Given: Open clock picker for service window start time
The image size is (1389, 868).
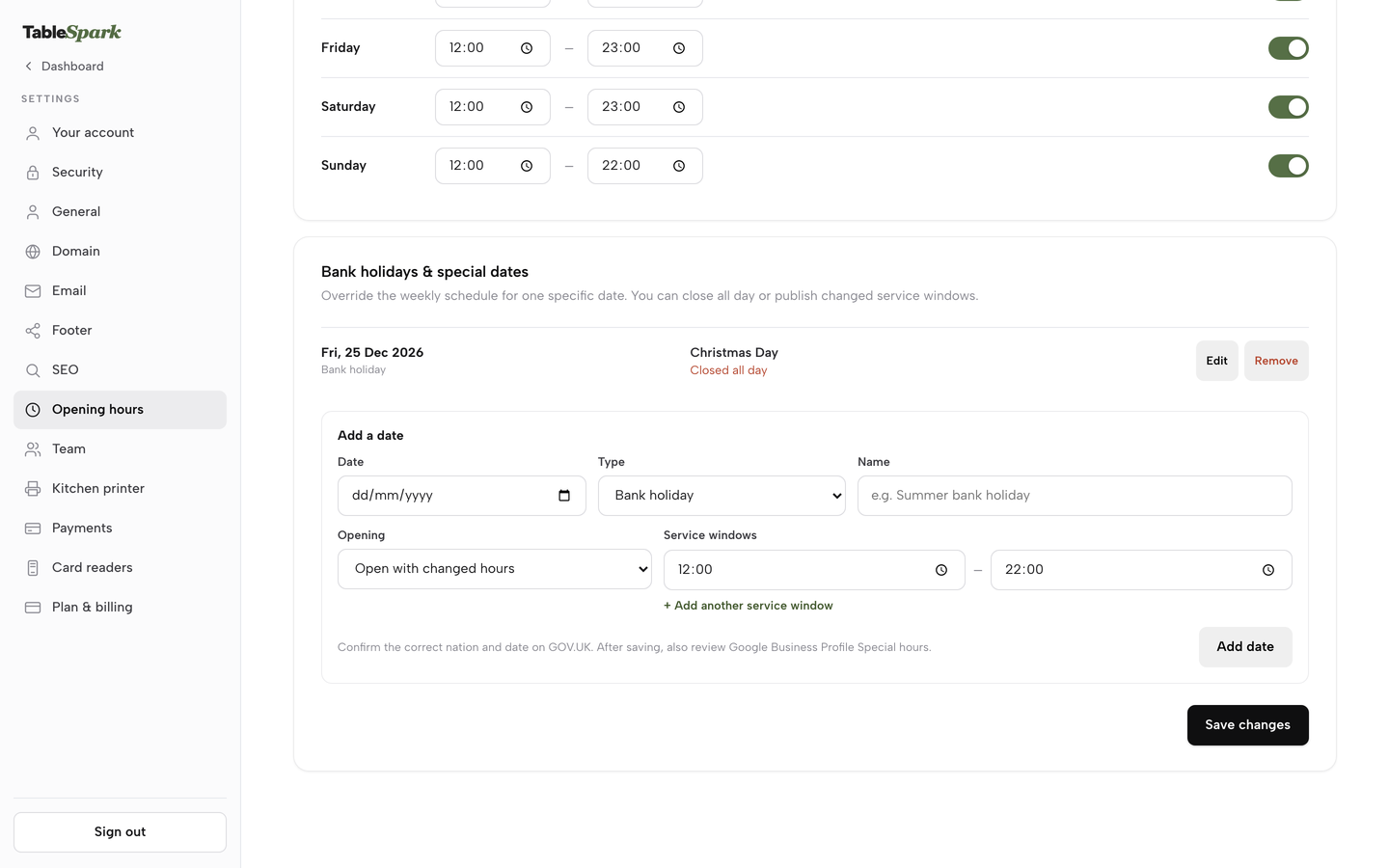Looking at the screenshot, I should tap(941, 570).
